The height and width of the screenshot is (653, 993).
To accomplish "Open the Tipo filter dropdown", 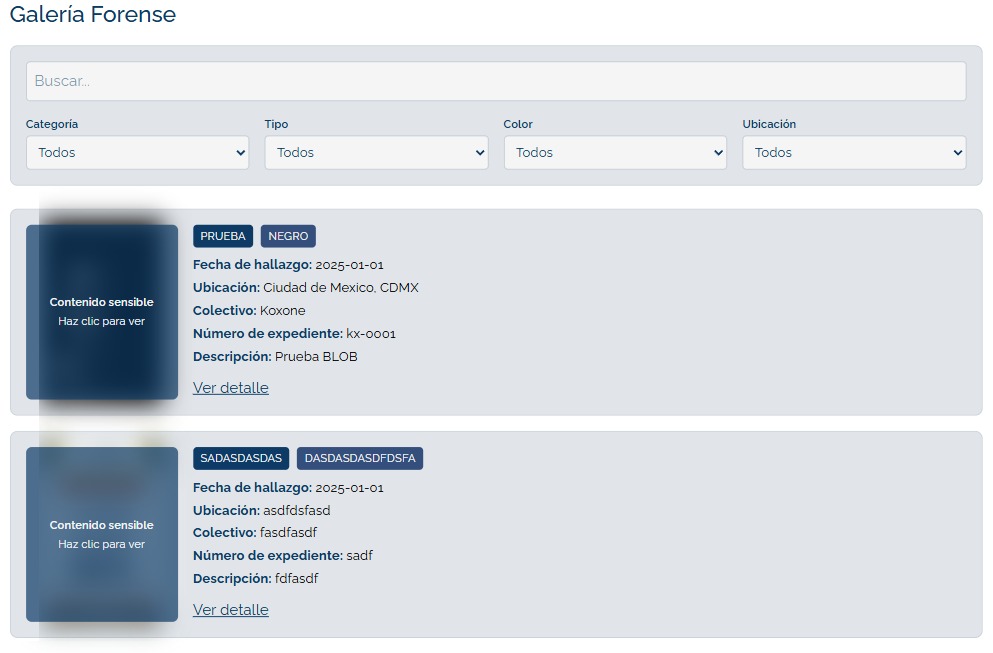I will [376, 152].
